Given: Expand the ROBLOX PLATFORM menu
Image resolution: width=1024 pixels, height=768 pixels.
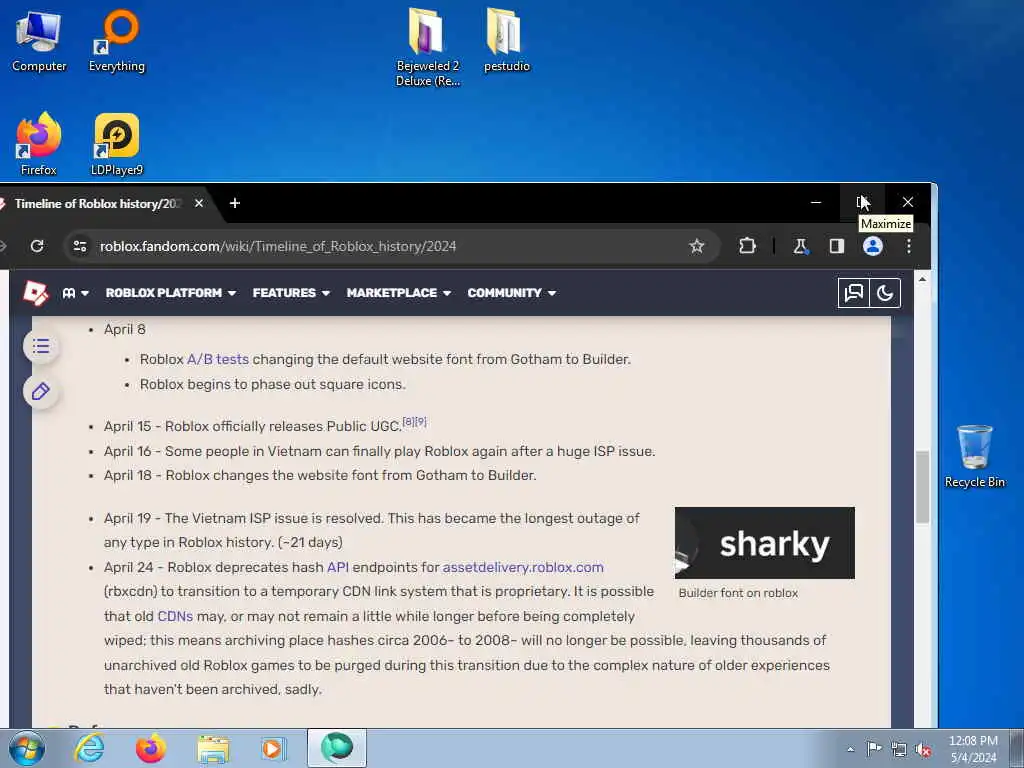Looking at the screenshot, I should coord(170,293).
